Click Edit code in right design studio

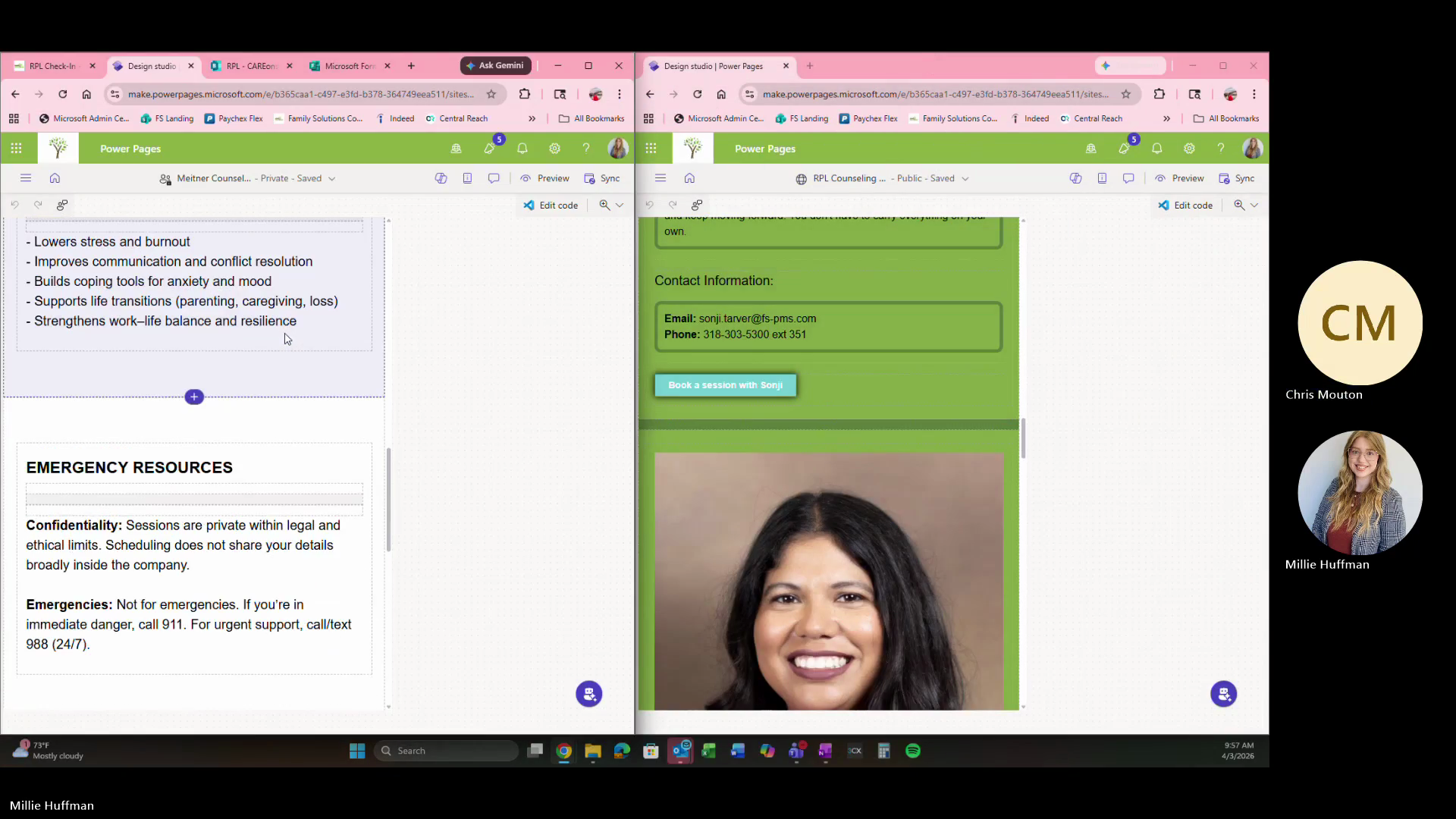[x=1185, y=205]
